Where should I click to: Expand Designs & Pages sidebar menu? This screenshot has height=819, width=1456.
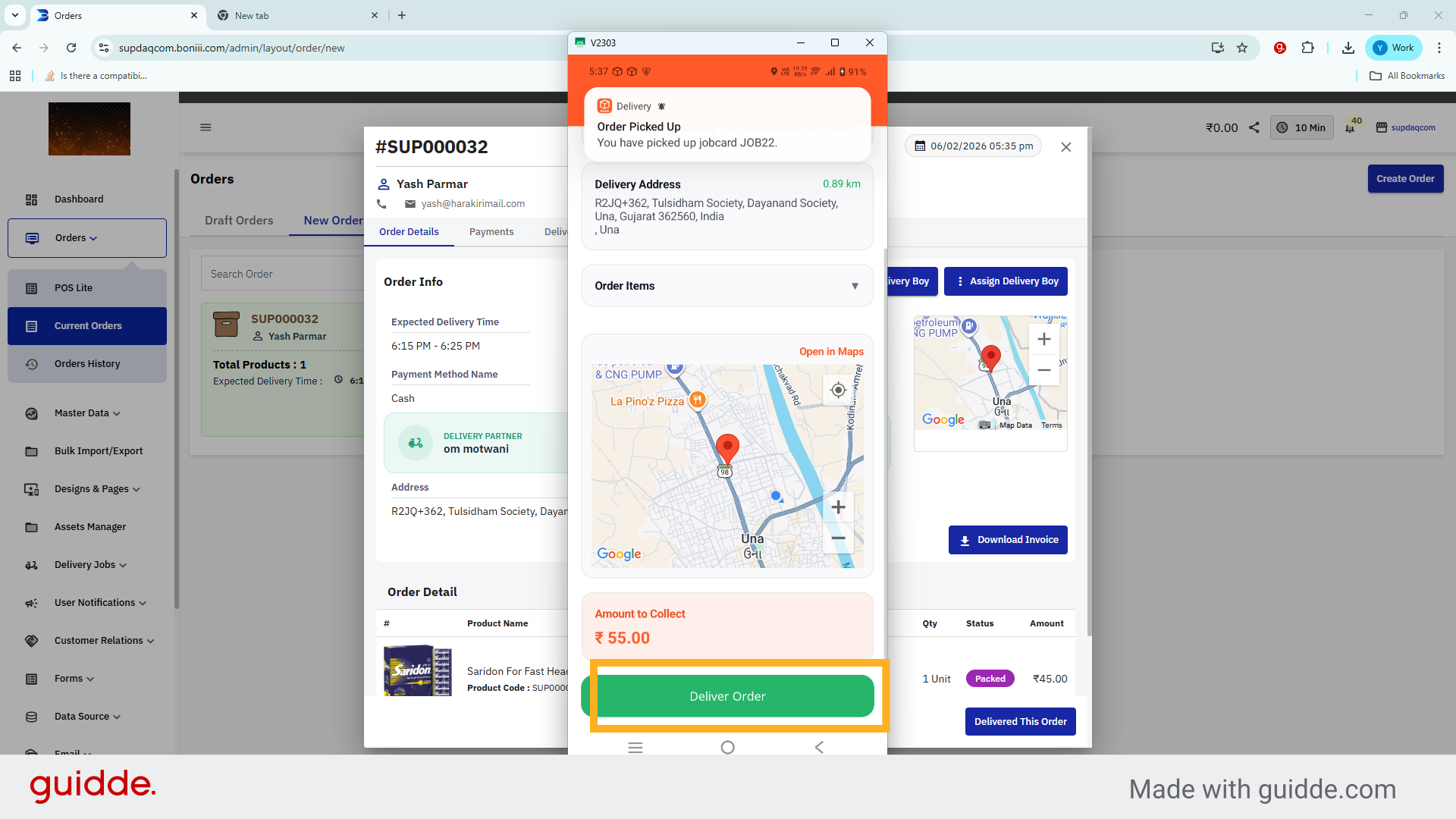point(97,489)
